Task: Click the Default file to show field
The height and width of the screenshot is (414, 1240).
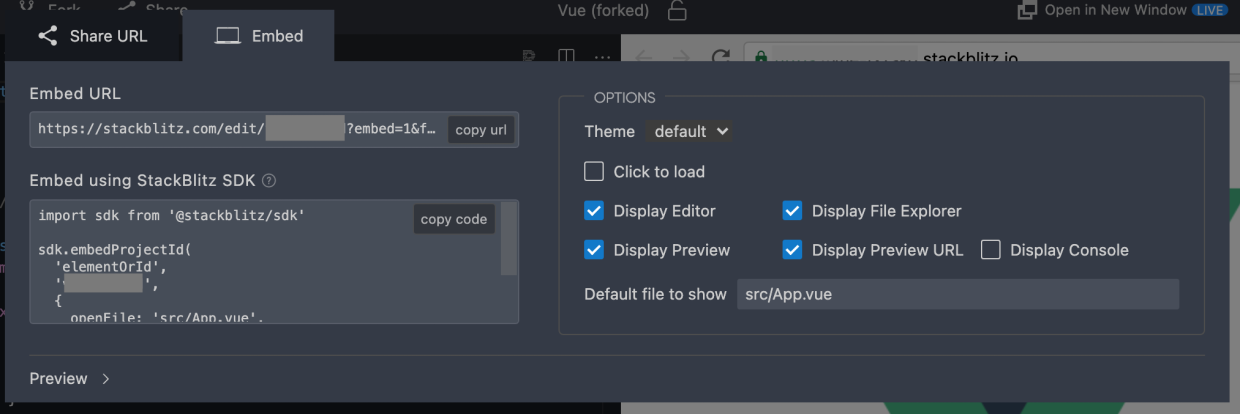Action: click(957, 294)
